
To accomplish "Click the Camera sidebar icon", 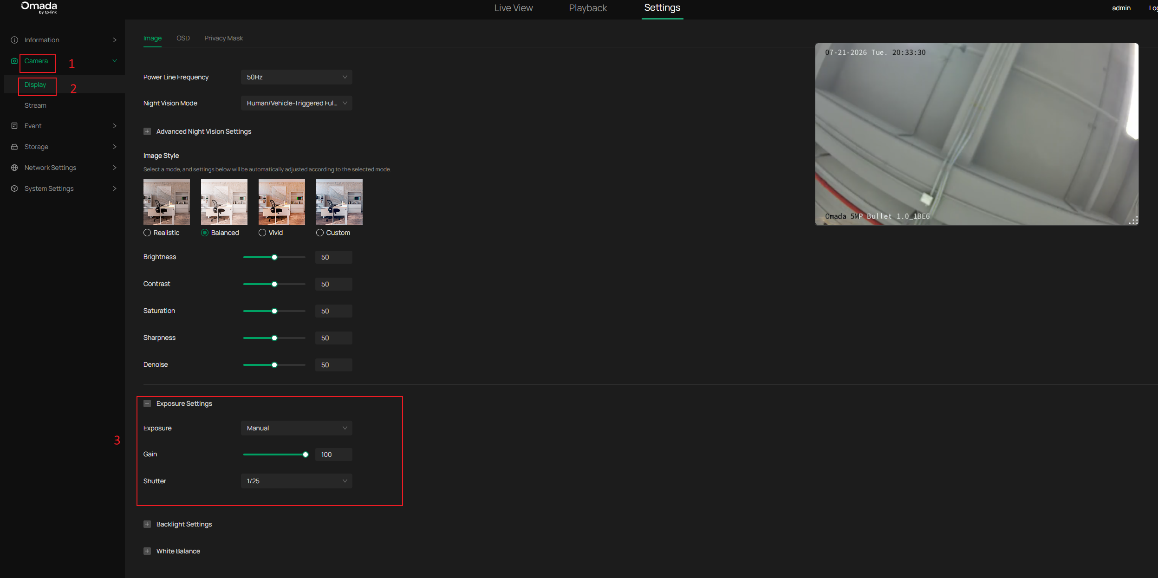I will point(15,61).
